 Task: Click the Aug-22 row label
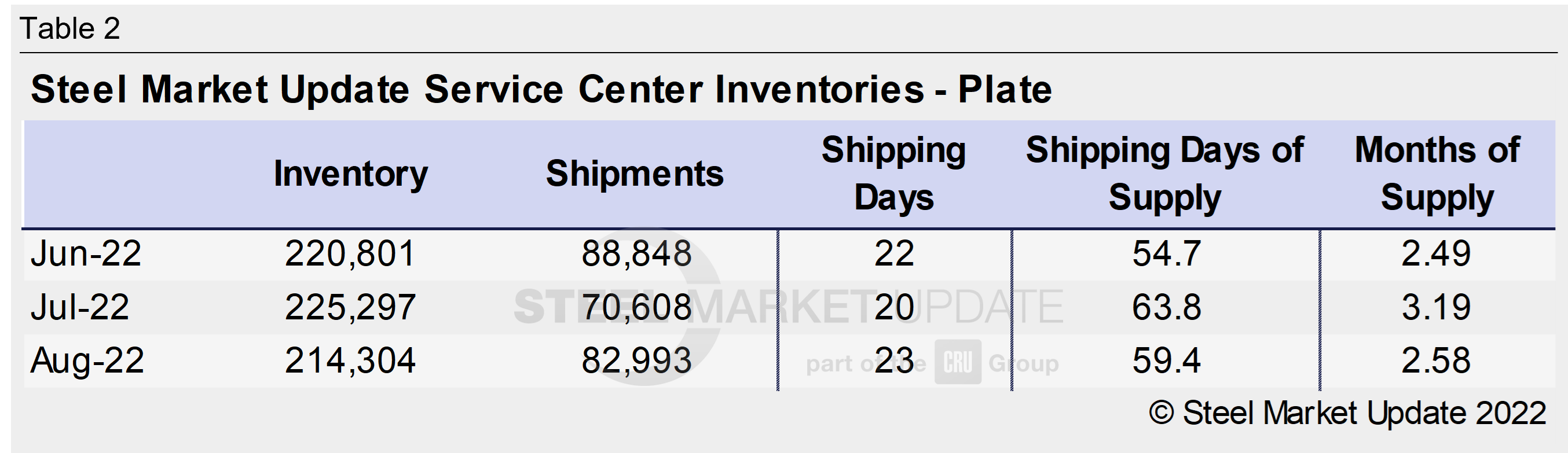click(87, 360)
